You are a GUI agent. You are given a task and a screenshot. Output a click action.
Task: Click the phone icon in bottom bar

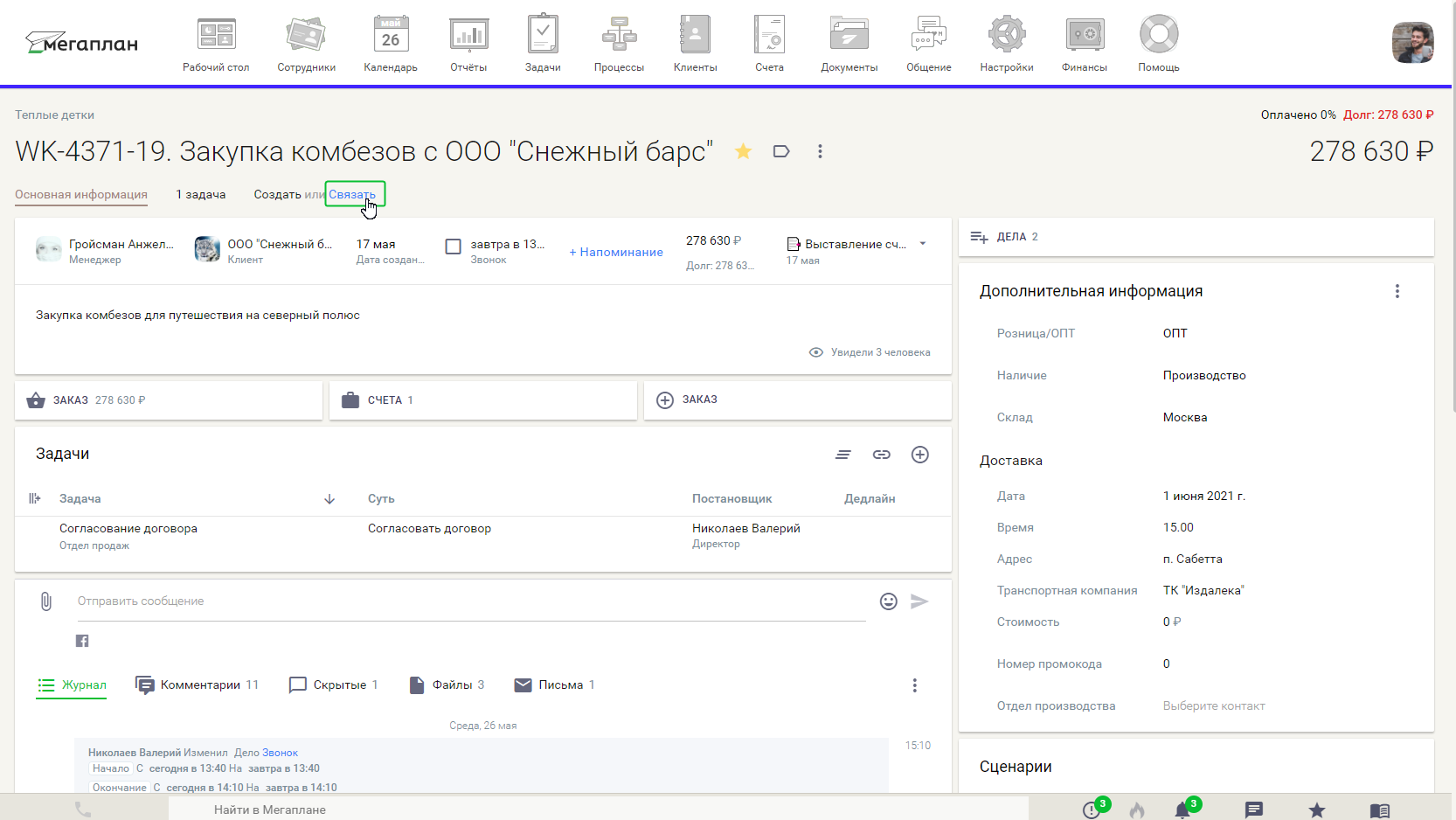point(83,810)
